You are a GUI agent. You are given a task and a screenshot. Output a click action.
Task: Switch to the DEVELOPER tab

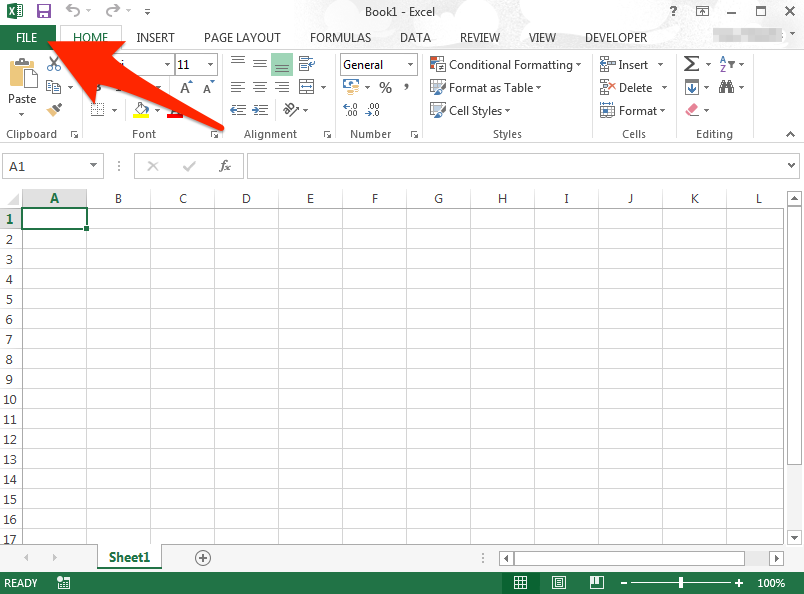click(616, 37)
